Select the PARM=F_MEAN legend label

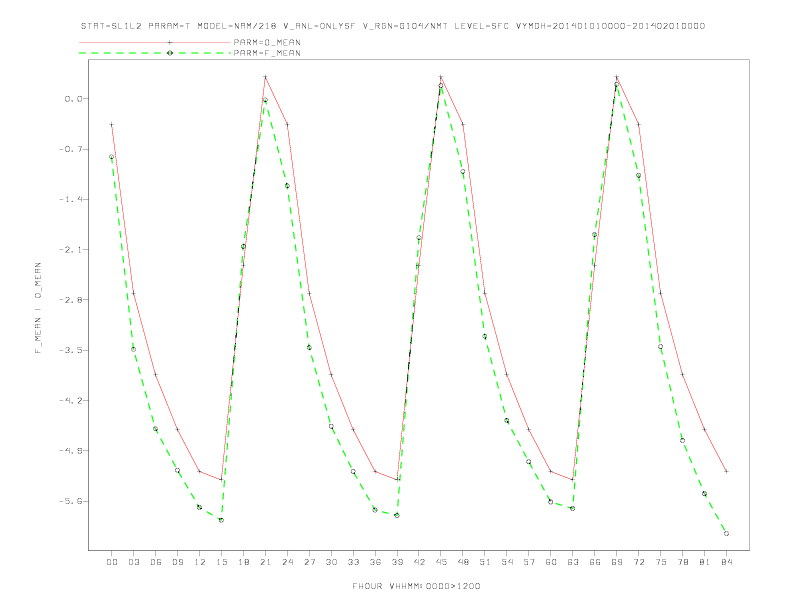pos(267,53)
